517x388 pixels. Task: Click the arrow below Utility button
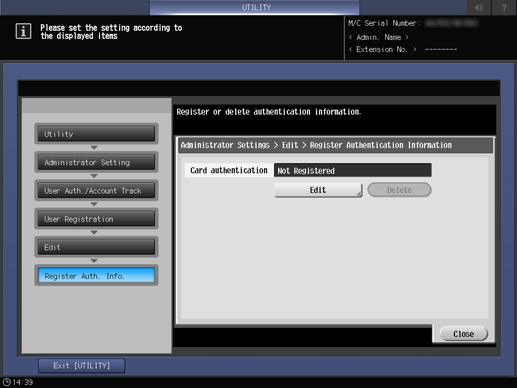point(94,147)
